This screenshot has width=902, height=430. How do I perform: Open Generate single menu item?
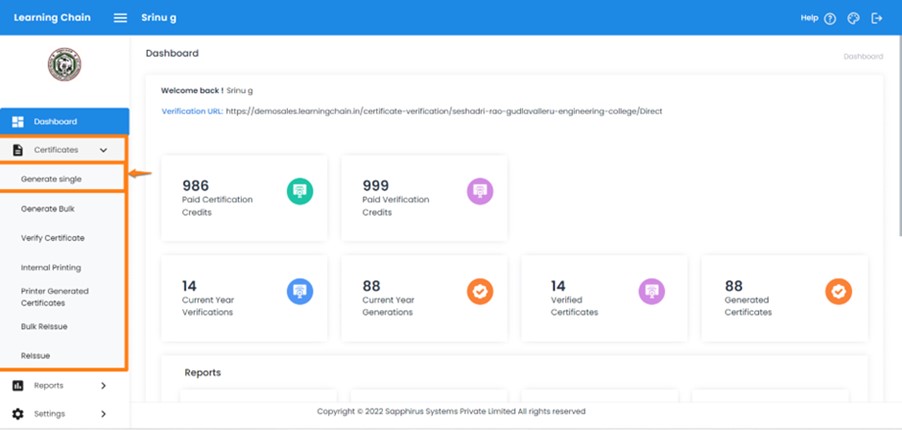(51, 179)
